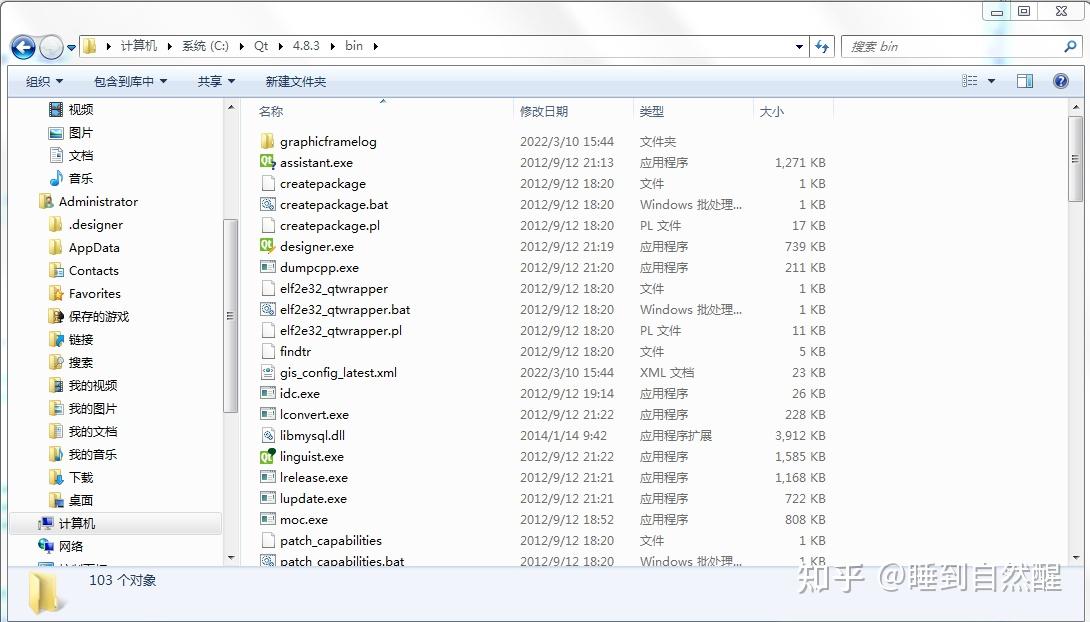1090x622 pixels.
Task: Select the file lrelease.exe
Action: point(314,477)
